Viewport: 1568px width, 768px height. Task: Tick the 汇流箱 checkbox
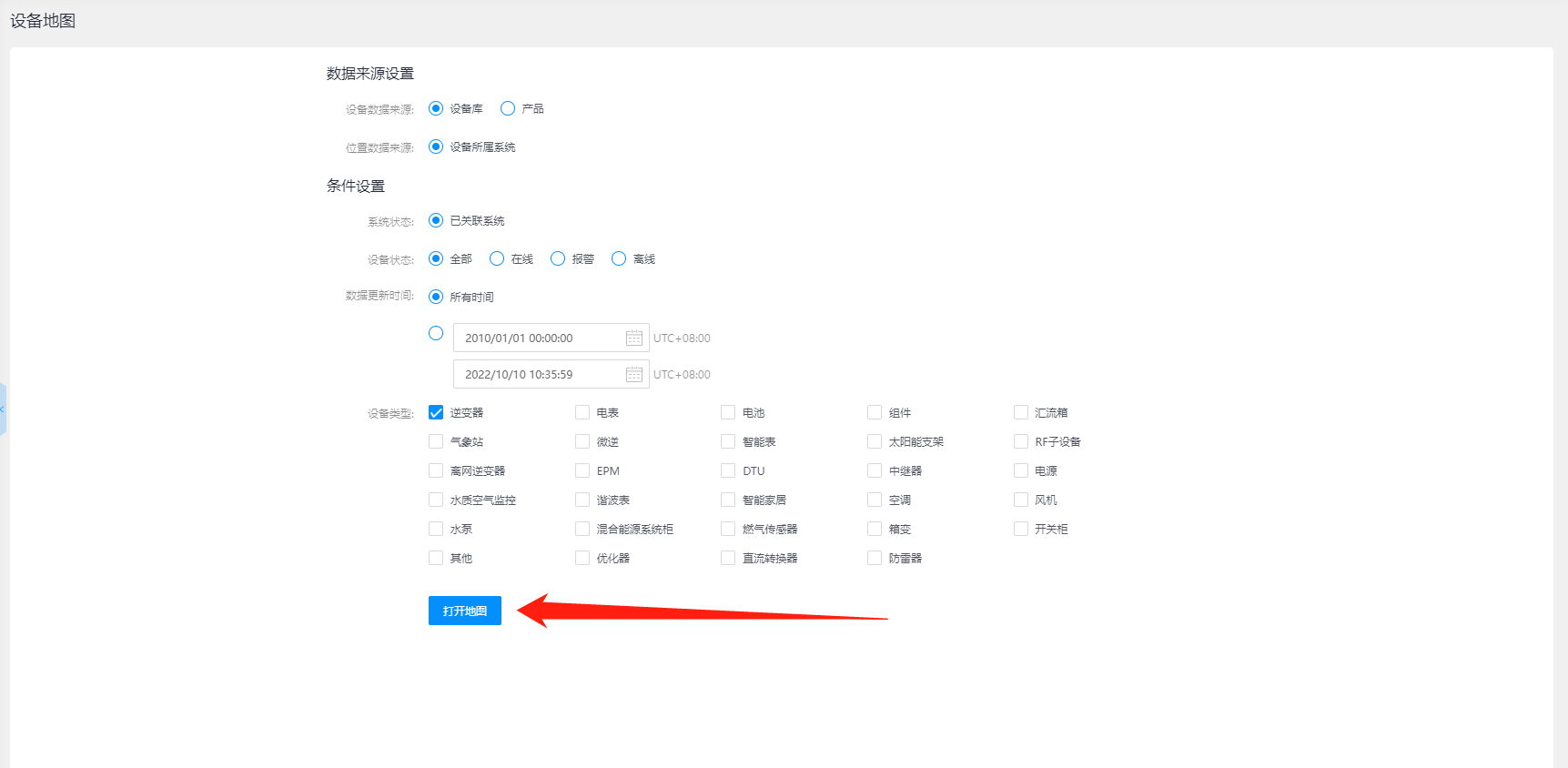[x=1021, y=413]
